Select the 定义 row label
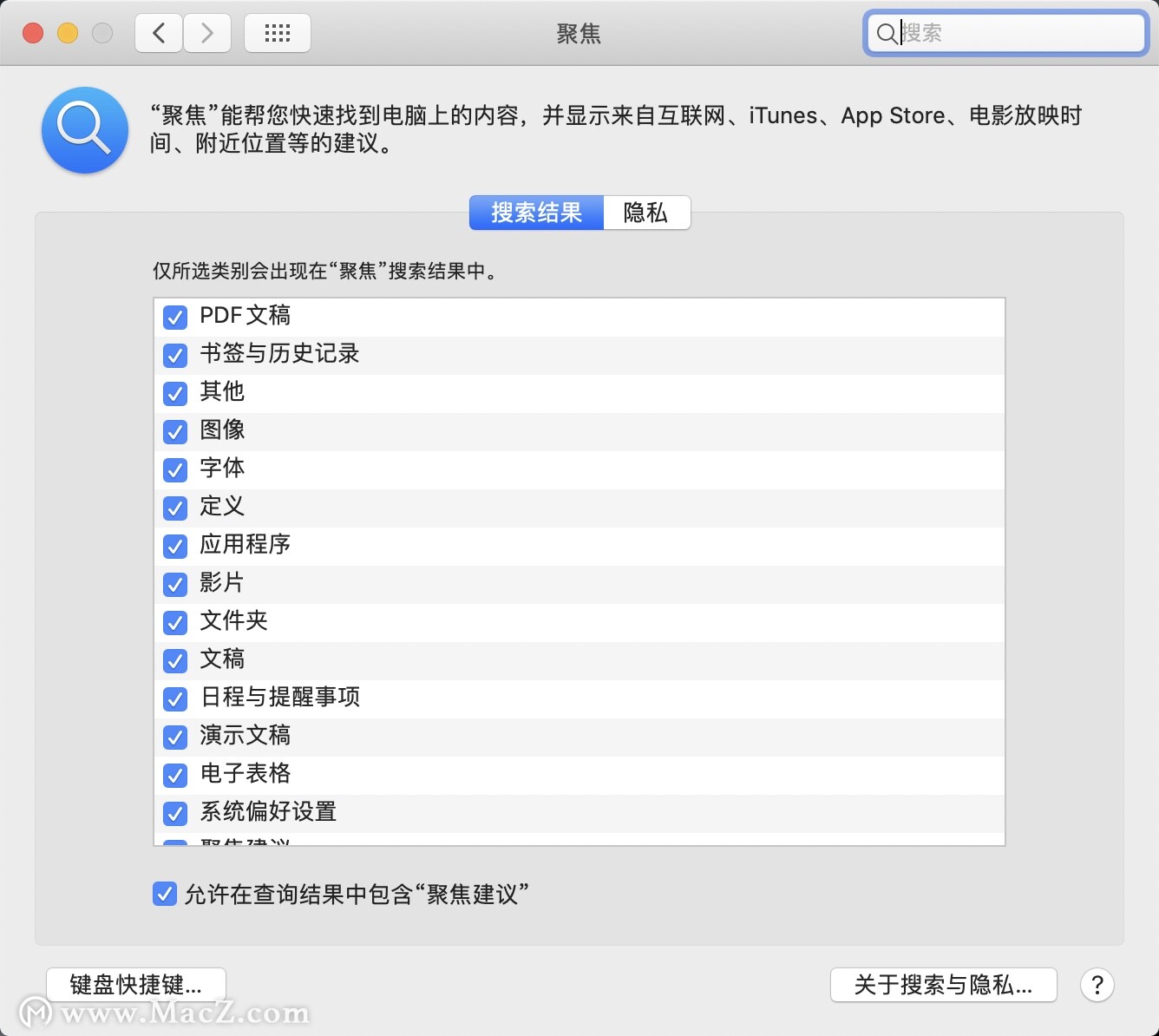Screen dimensions: 1159x1036 [x=222, y=506]
